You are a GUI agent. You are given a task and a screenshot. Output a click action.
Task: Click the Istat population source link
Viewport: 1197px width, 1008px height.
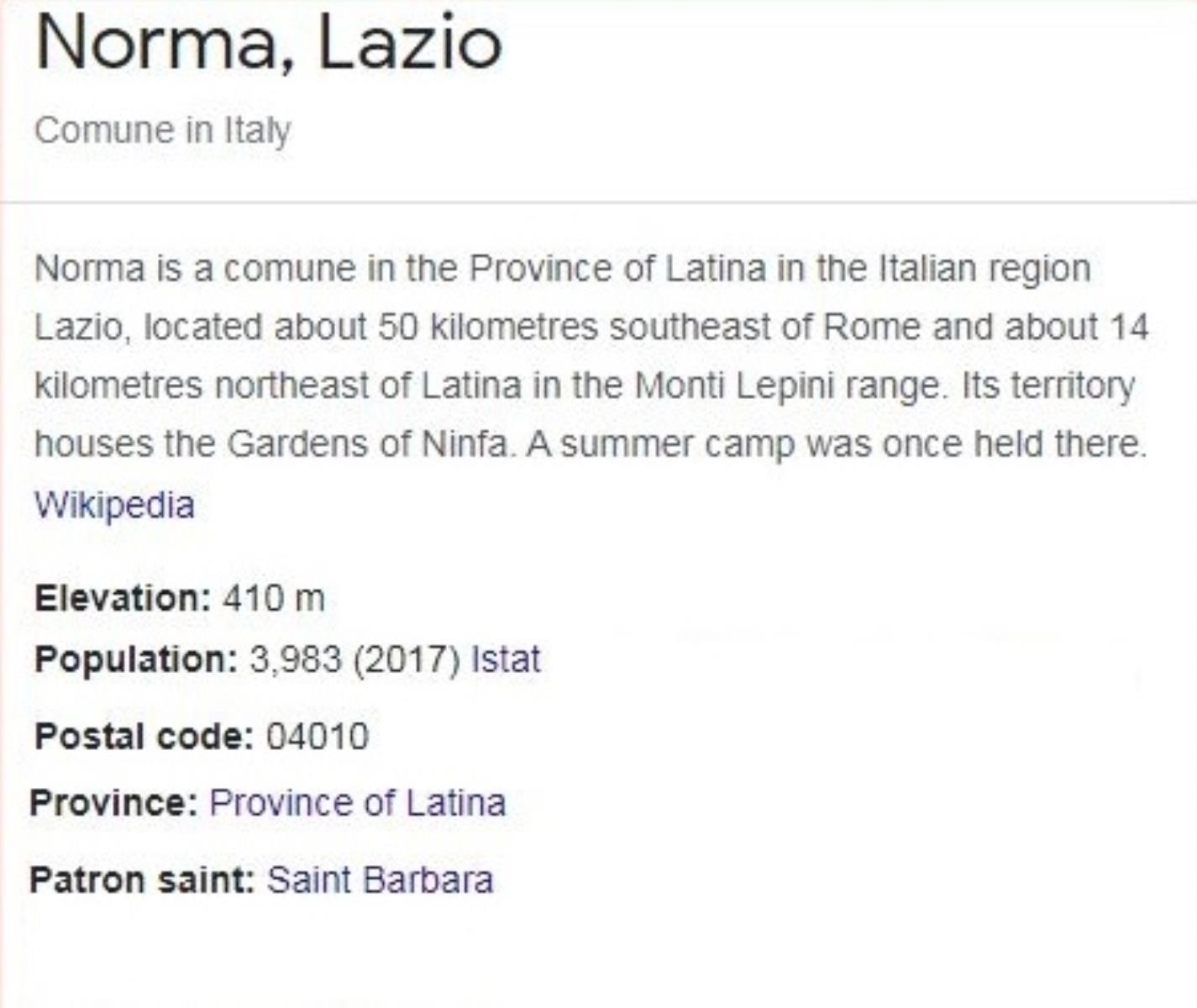pos(506,659)
